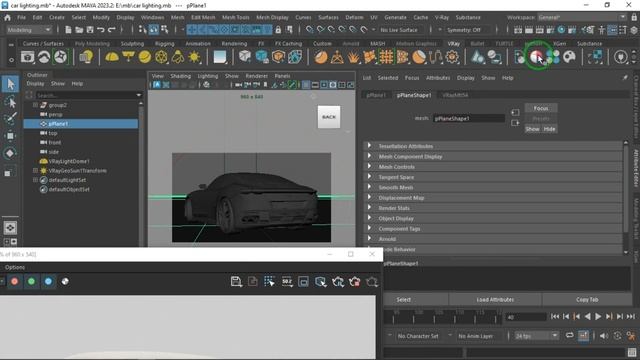This screenshot has height=360, width=640.
Task: Open the Modeling menu set dropdown
Action: click(x=29, y=30)
